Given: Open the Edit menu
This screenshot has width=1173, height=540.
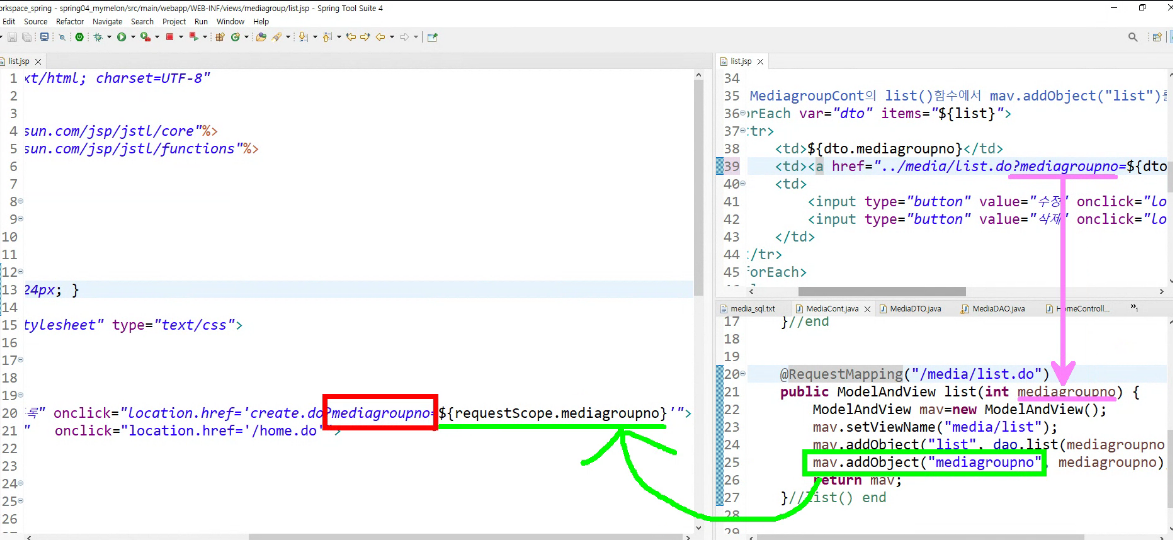Looking at the screenshot, I should tap(9, 22).
